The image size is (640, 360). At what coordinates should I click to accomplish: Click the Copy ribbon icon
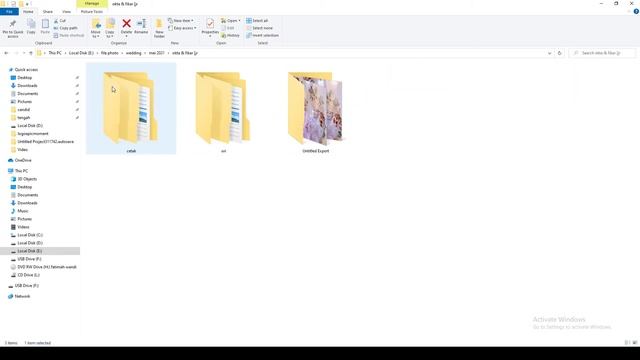(x=31, y=24)
